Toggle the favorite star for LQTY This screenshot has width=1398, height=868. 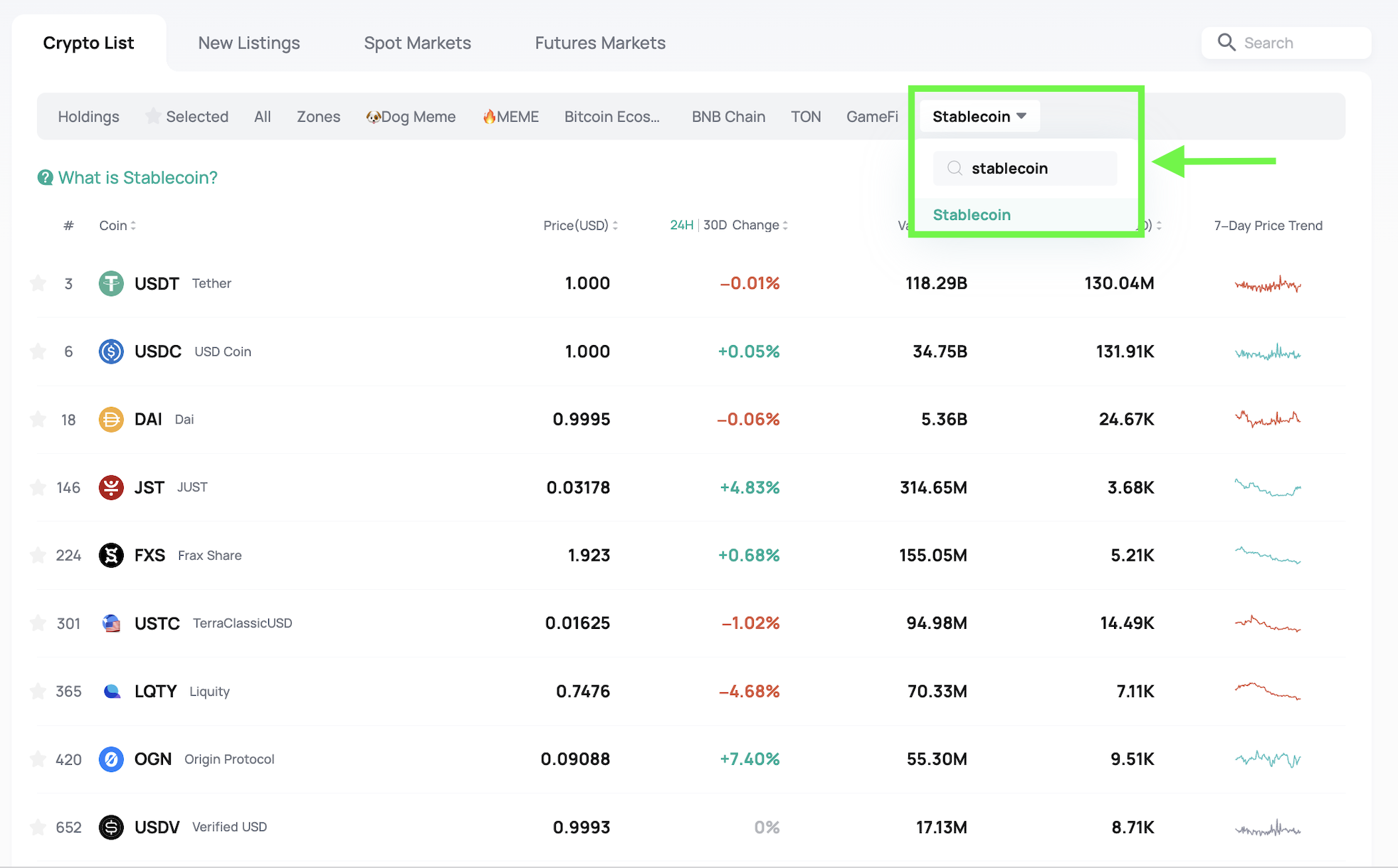tap(38, 692)
